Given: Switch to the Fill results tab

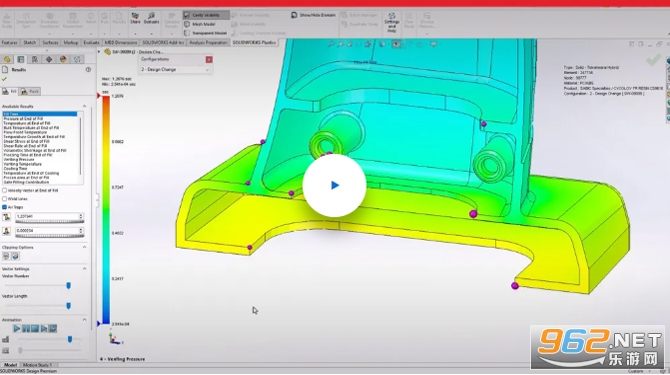Looking at the screenshot, I should [9, 91].
